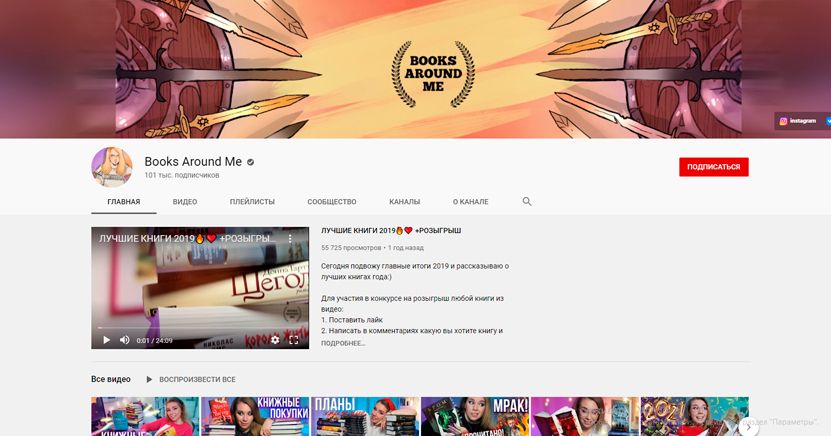Click the play-all triangle icon beside Воспроизвести все
This screenshot has width=831, height=436.
tap(149, 379)
